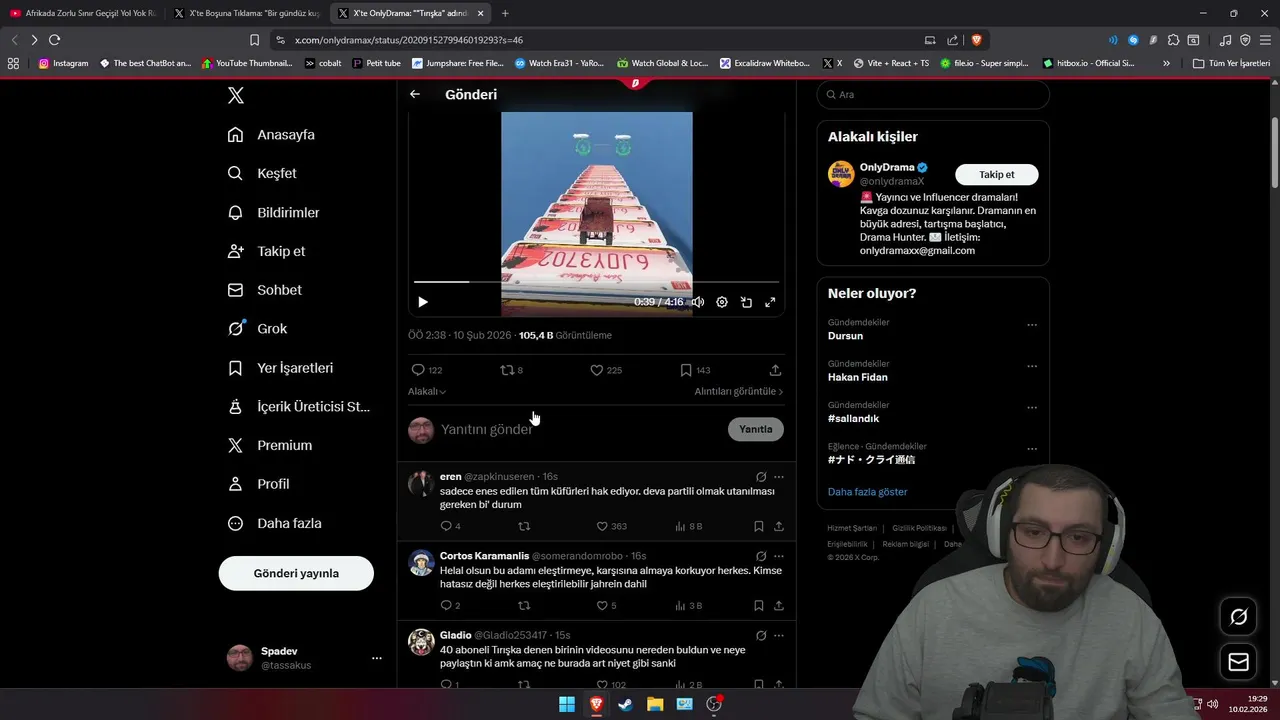Enter fullscreen on the video
1280x720 pixels.
pyautogui.click(x=770, y=302)
